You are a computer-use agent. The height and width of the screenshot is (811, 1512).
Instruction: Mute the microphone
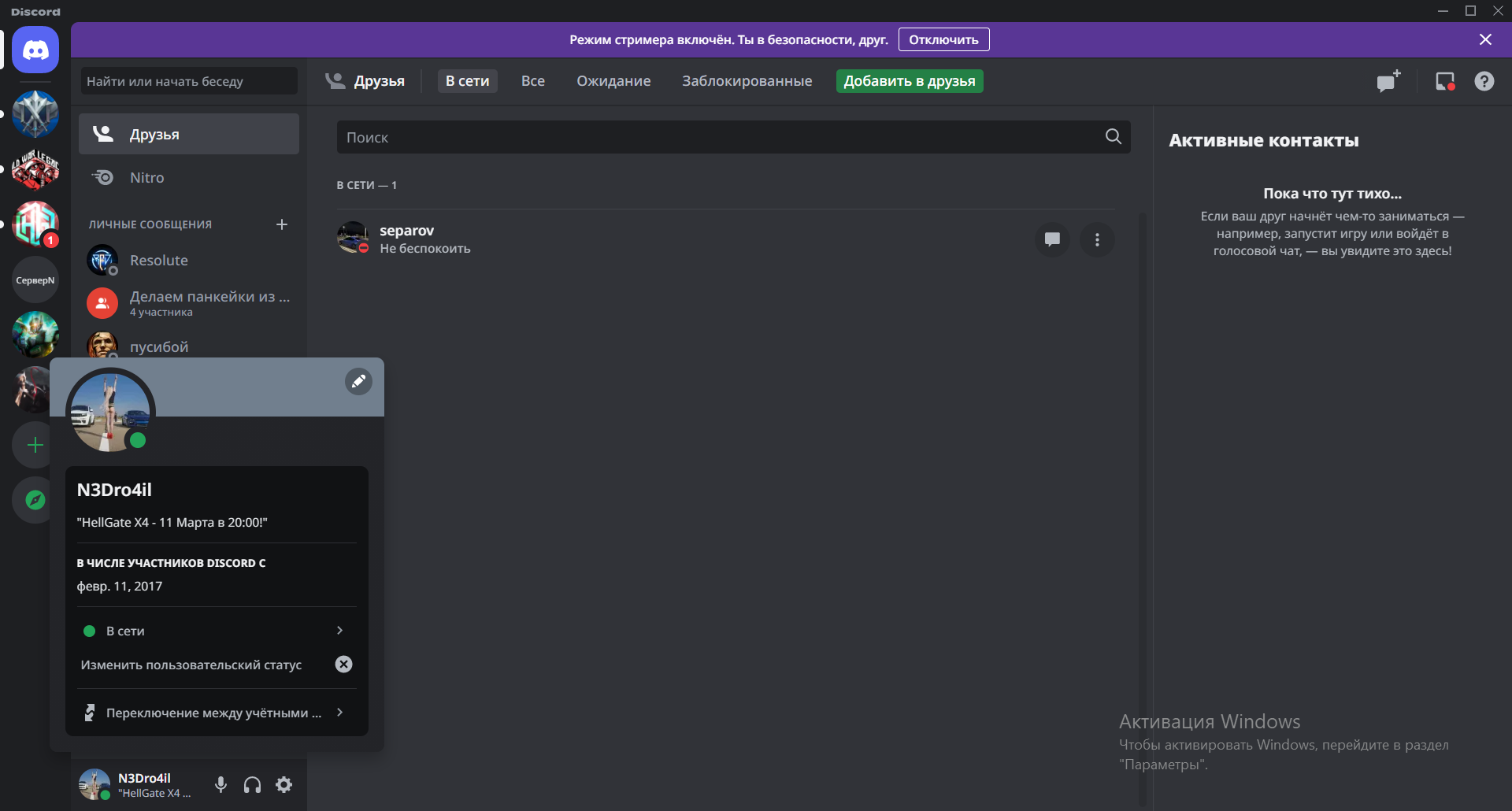point(221,784)
